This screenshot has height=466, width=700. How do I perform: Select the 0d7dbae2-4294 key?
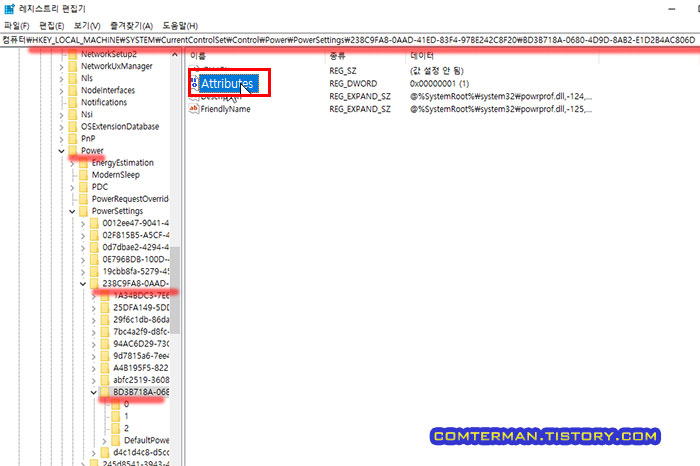pyautogui.click(x=136, y=247)
